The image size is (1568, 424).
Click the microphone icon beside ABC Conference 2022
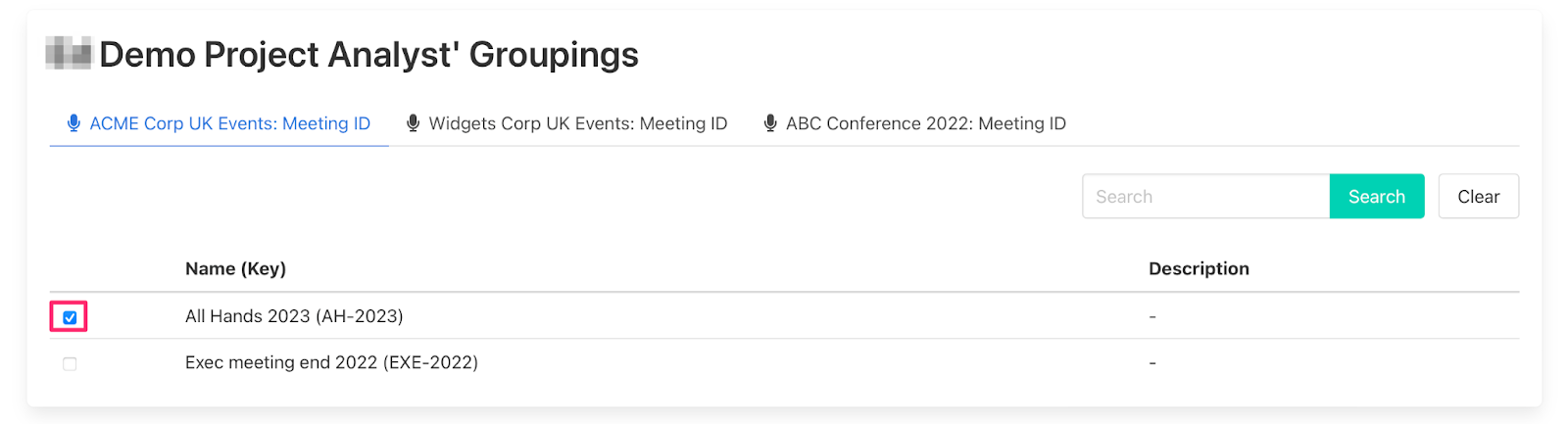tap(770, 123)
